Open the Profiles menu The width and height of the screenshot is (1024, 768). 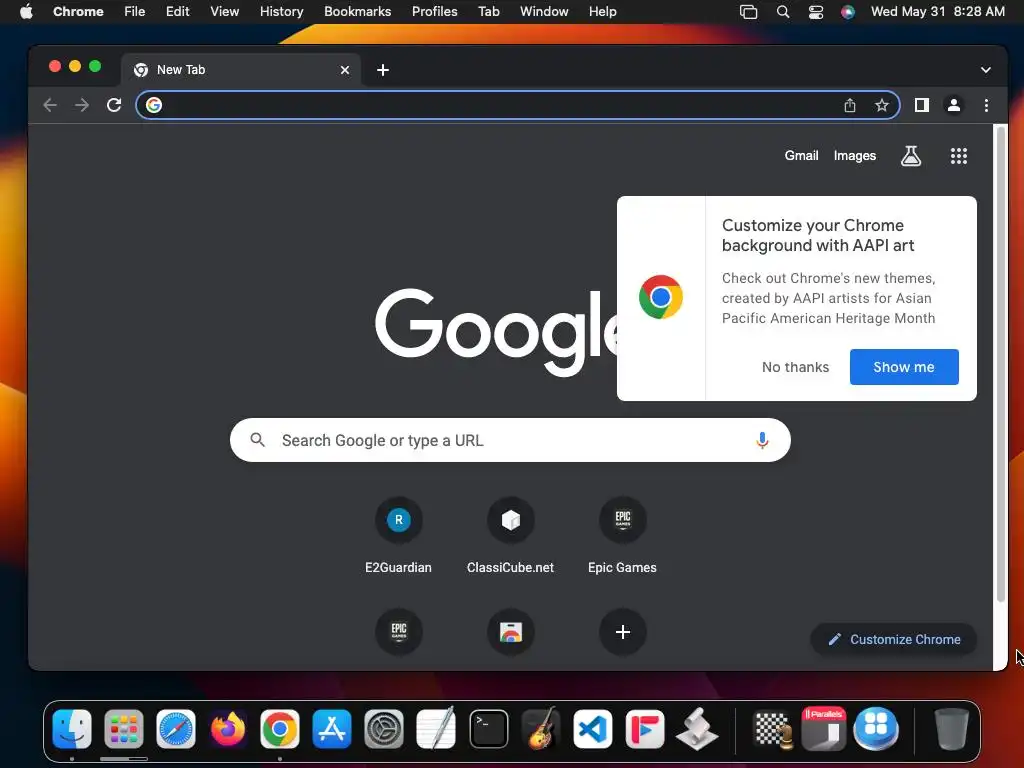tap(434, 12)
